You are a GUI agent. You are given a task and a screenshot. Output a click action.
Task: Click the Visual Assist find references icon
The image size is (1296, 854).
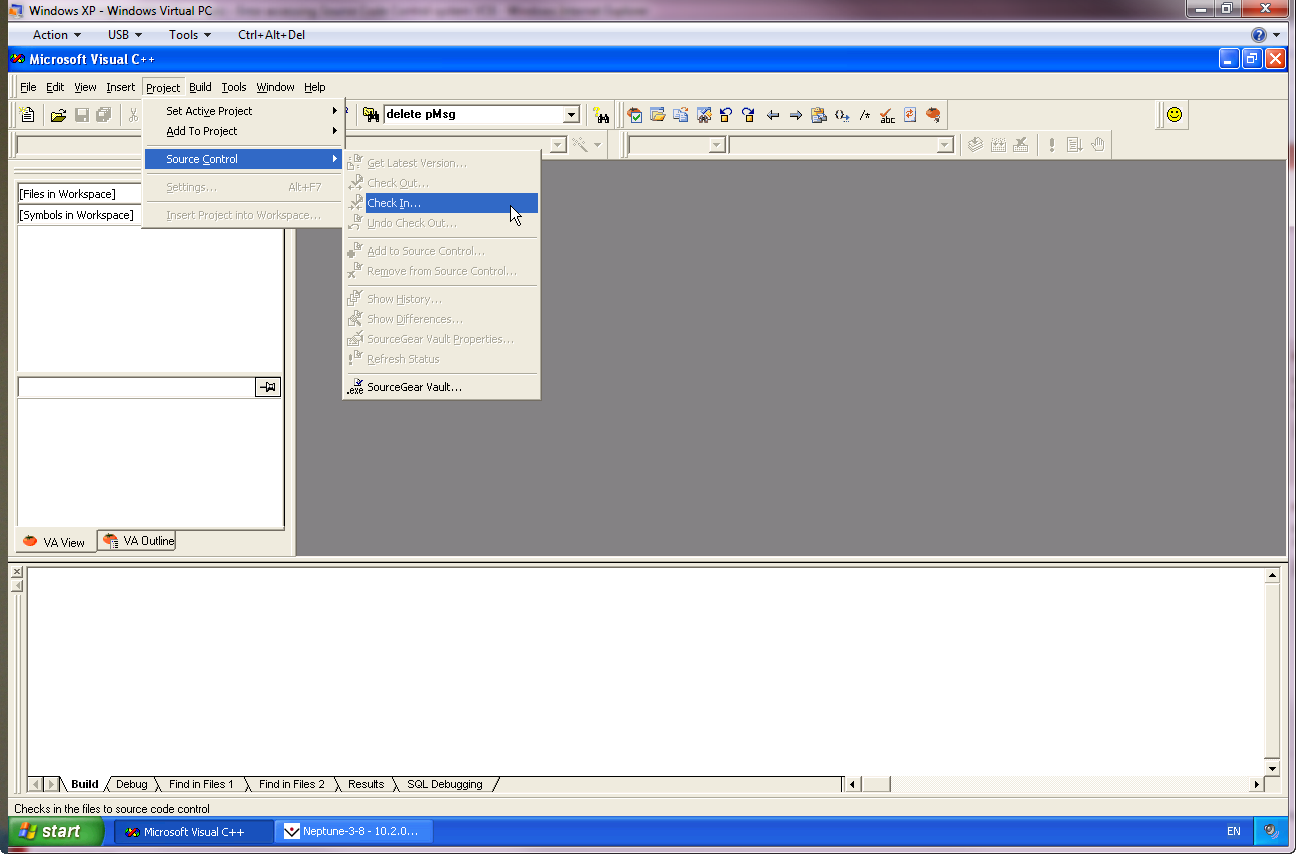tap(703, 115)
